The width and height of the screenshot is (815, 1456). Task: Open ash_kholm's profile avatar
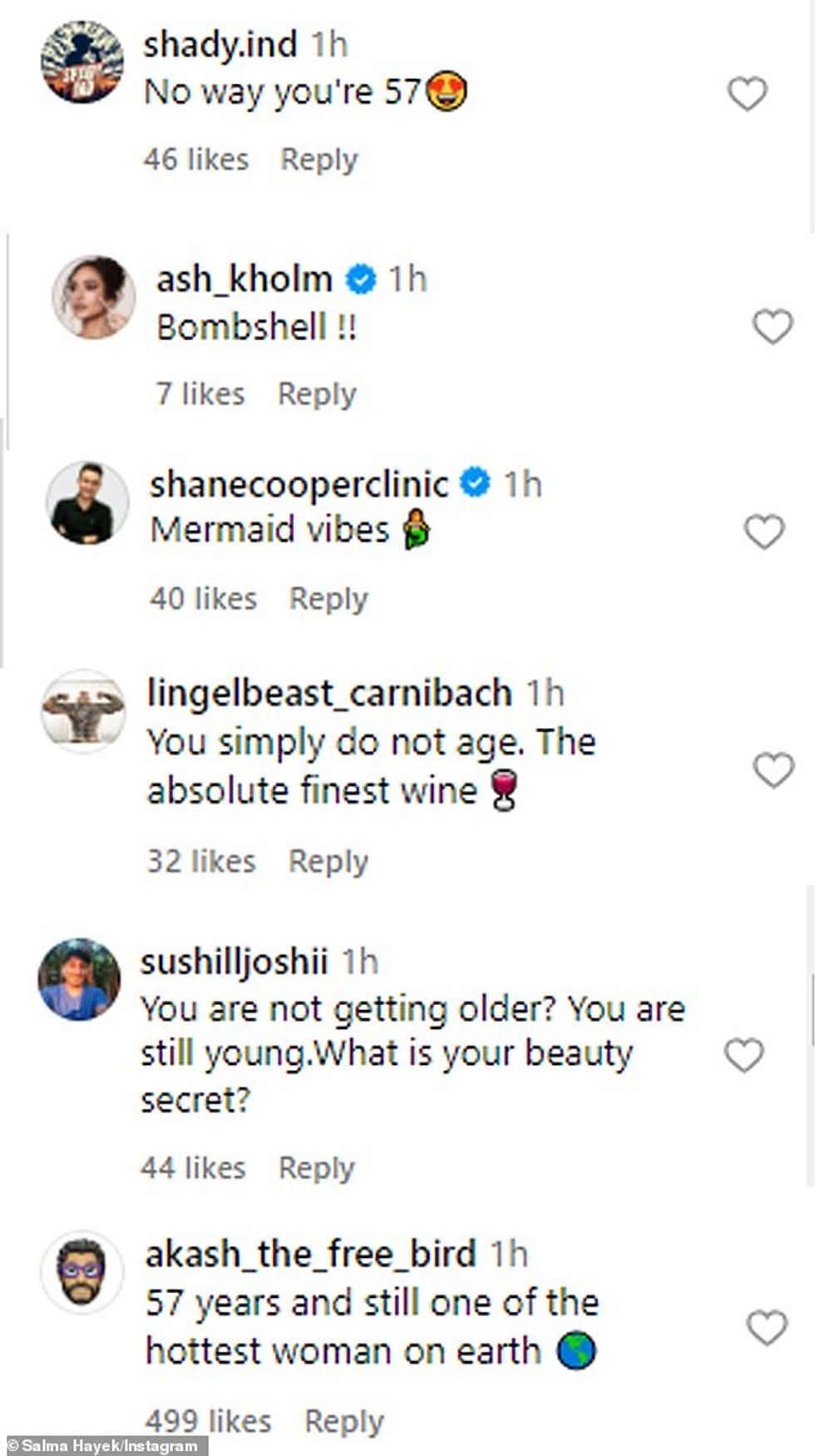tap(93, 297)
